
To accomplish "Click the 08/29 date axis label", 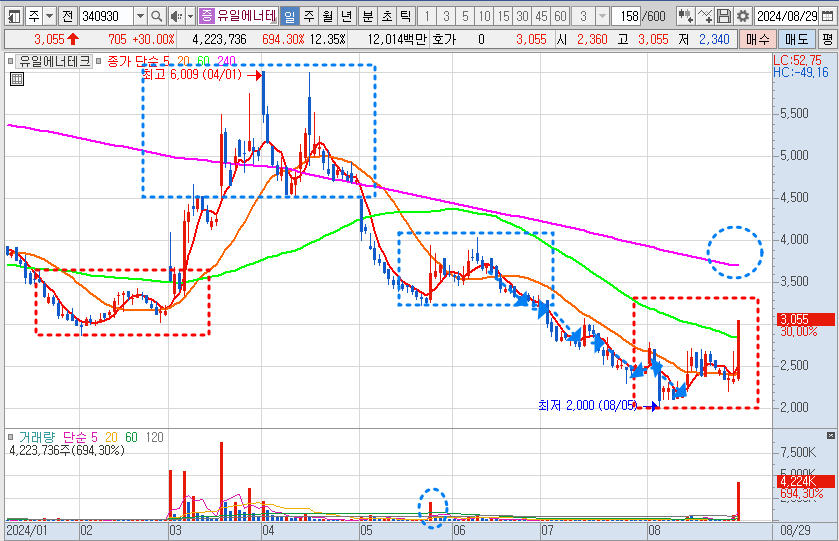I will [795, 531].
